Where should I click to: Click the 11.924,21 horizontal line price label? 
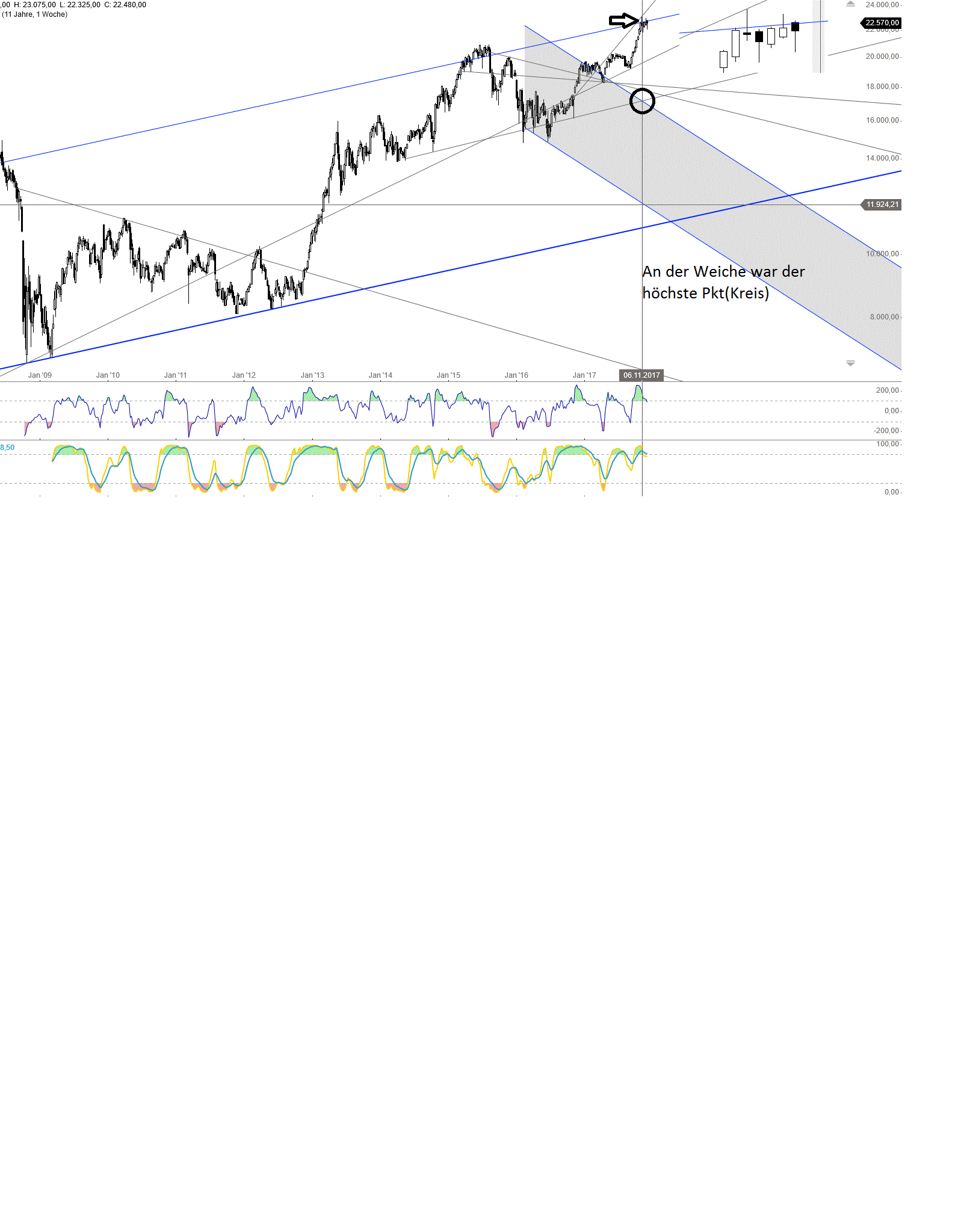882,205
